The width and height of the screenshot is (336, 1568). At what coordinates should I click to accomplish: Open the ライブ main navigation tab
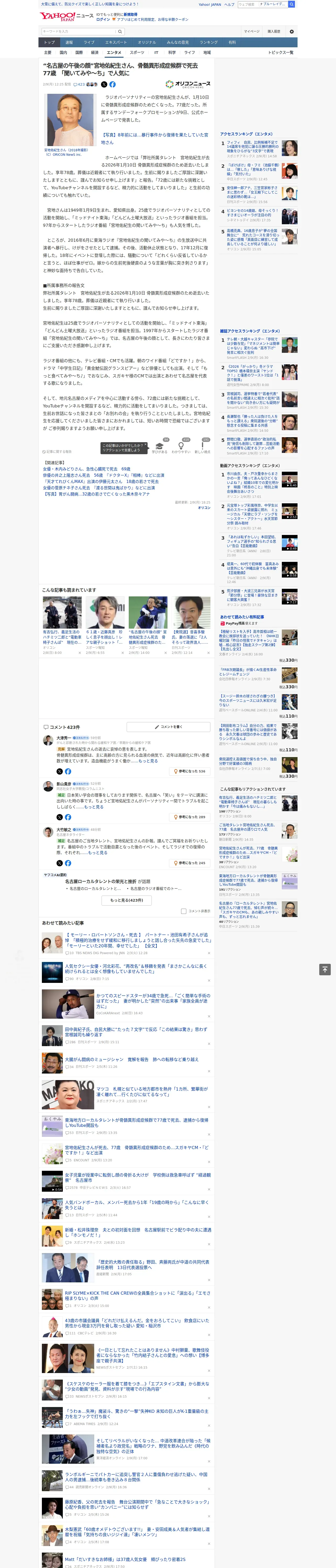[89, 43]
